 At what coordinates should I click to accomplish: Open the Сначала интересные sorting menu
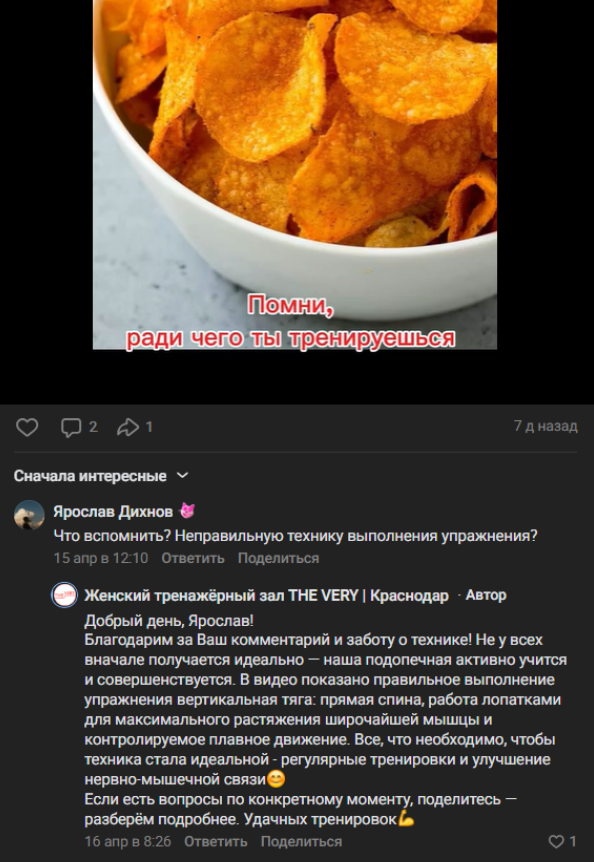[x=90, y=476]
